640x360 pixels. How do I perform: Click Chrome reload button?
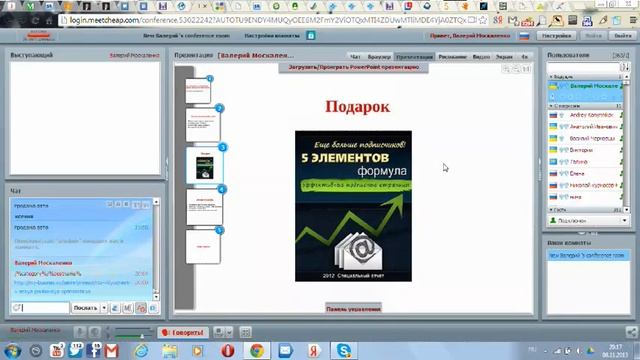click(36, 20)
